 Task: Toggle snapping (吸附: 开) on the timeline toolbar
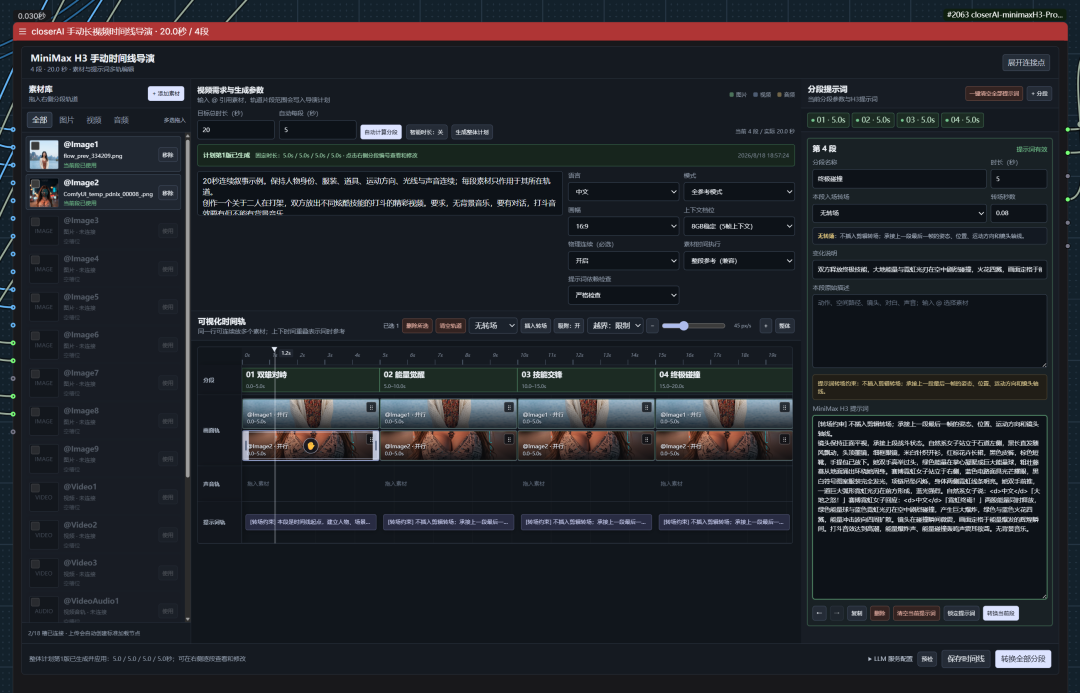tap(569, 326)
